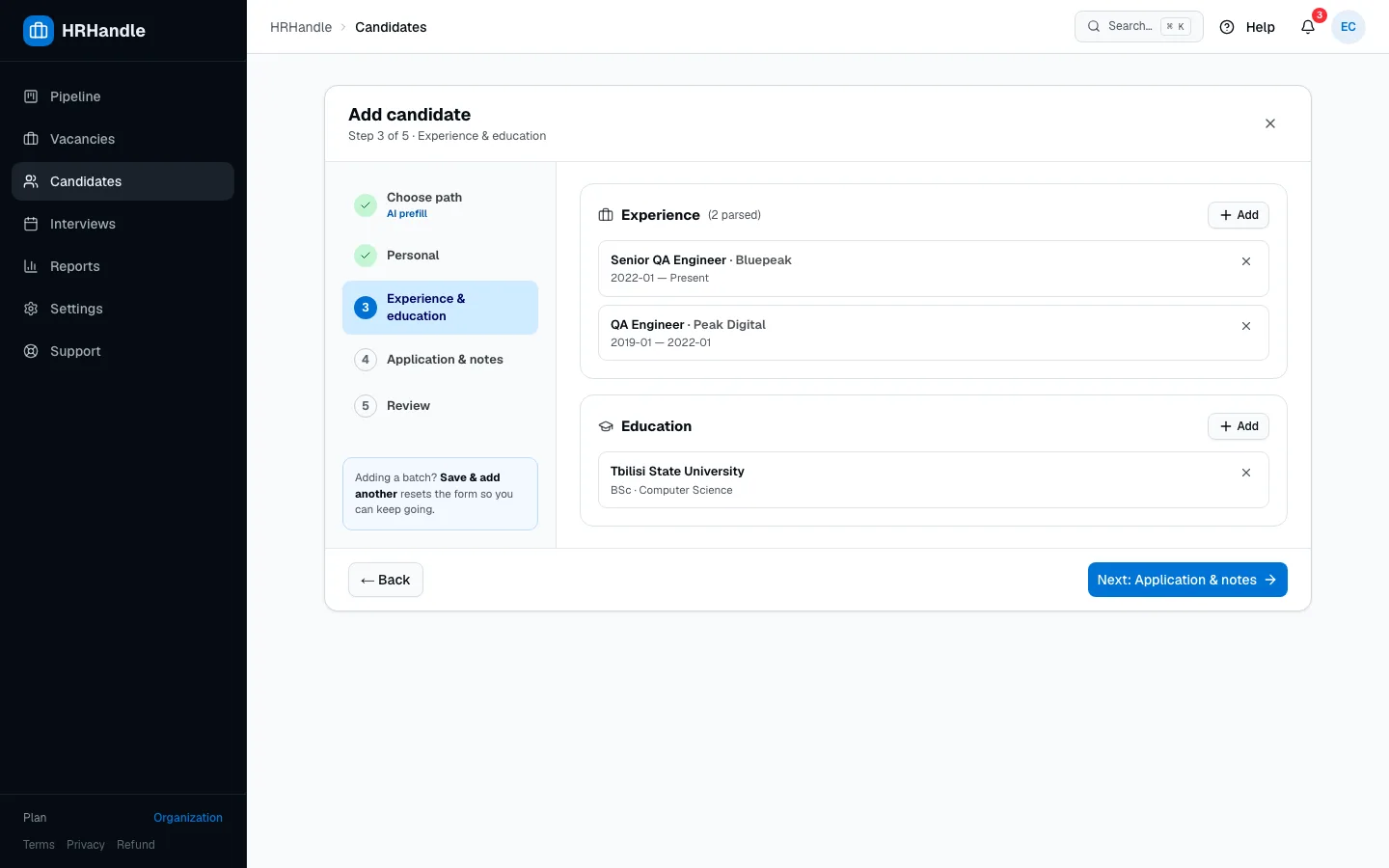Add a new Education entry
Screen dimensions: 1389x868
point(1239,426)
